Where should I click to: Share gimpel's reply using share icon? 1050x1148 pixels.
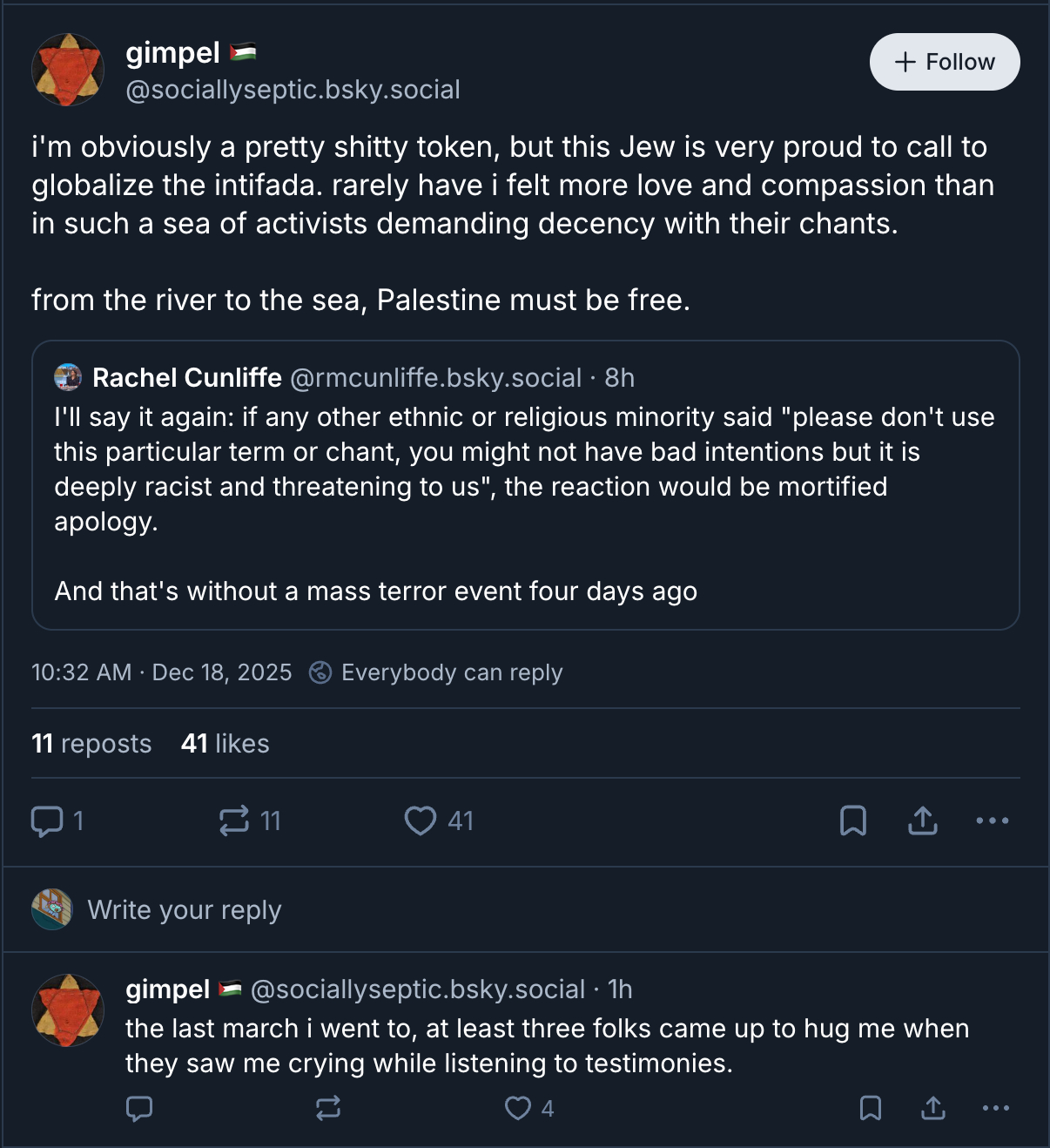click(932, 1108)
